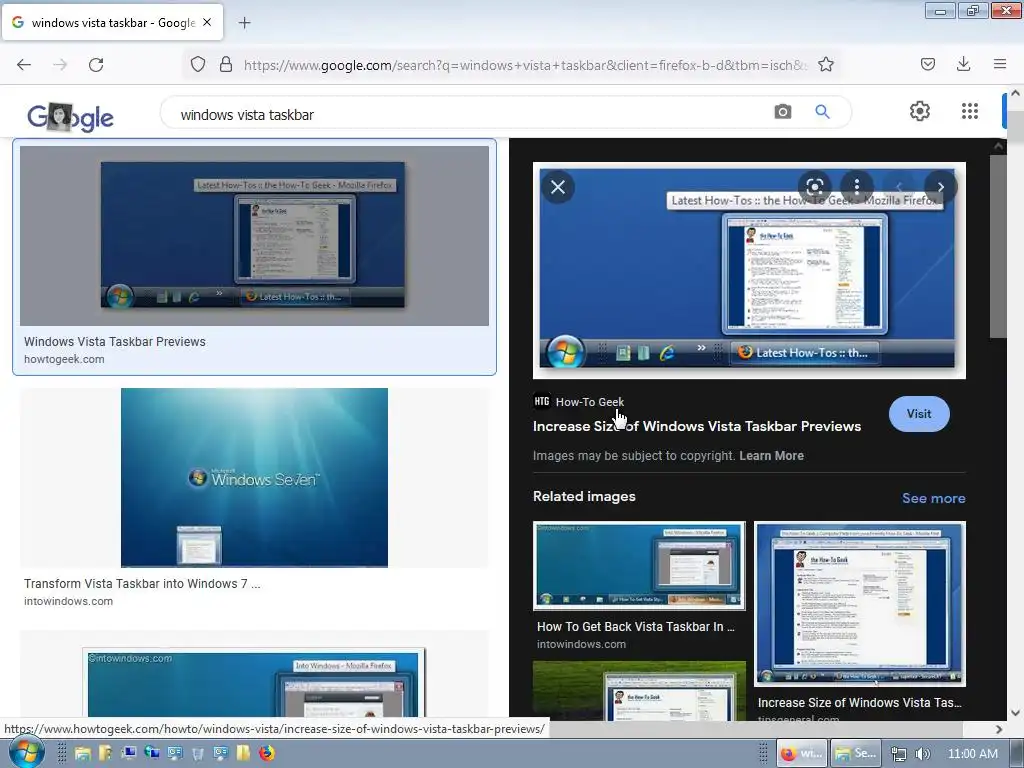Launch Firefox from quick launch bar
Viewport: 1024px width, 768px height.
(x=266, y=753)
